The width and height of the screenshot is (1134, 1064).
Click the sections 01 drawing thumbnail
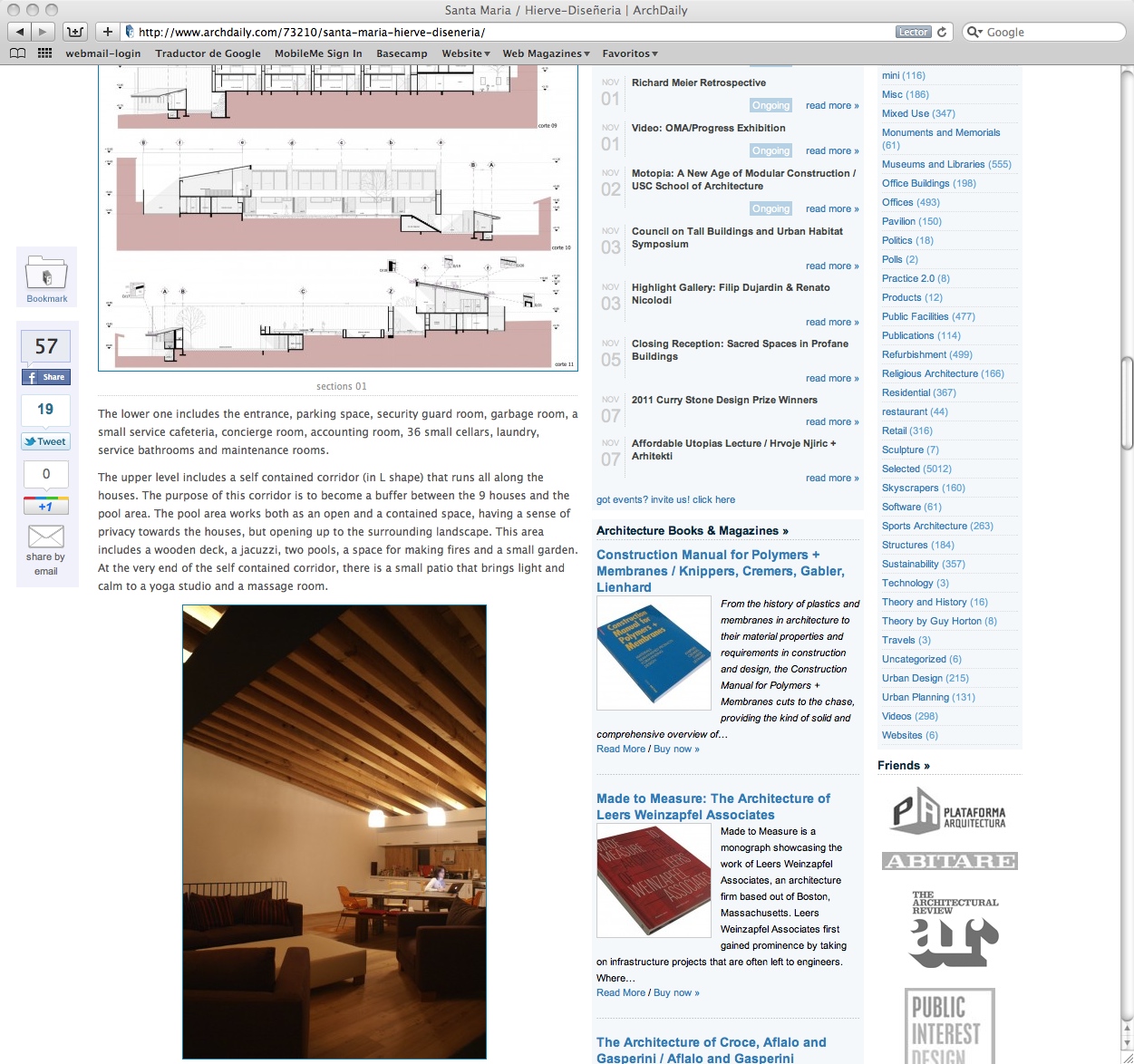click(338, 218)
